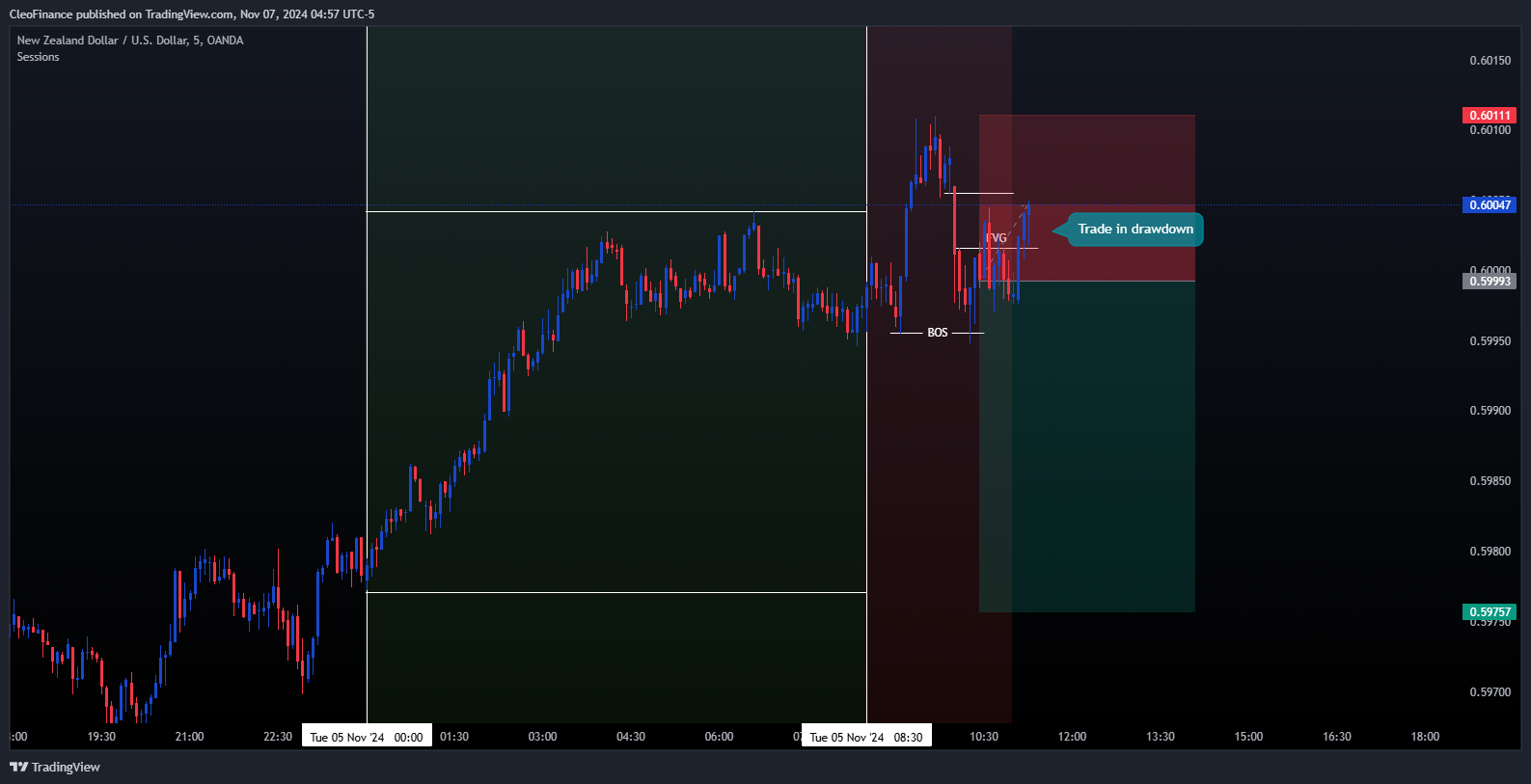Click the 'CleoFinance published on TradingView.com' header text
The image size is (1531, 784).
point(122,14)
